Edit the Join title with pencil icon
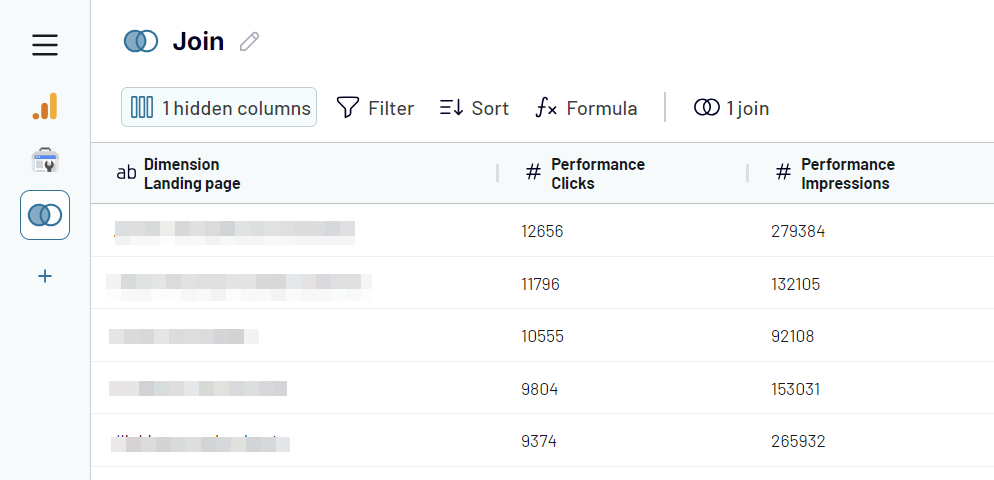 coord(249,42)
